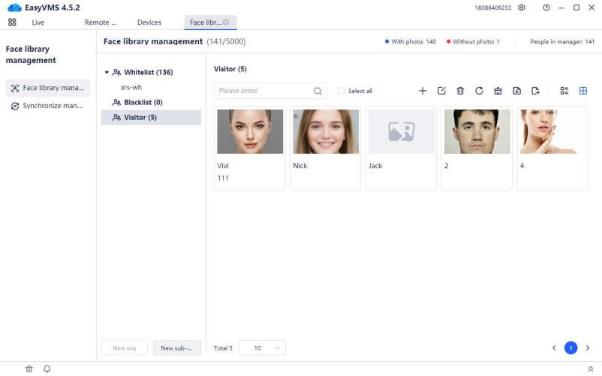Click the add person plus icon

tap(422, 91)
